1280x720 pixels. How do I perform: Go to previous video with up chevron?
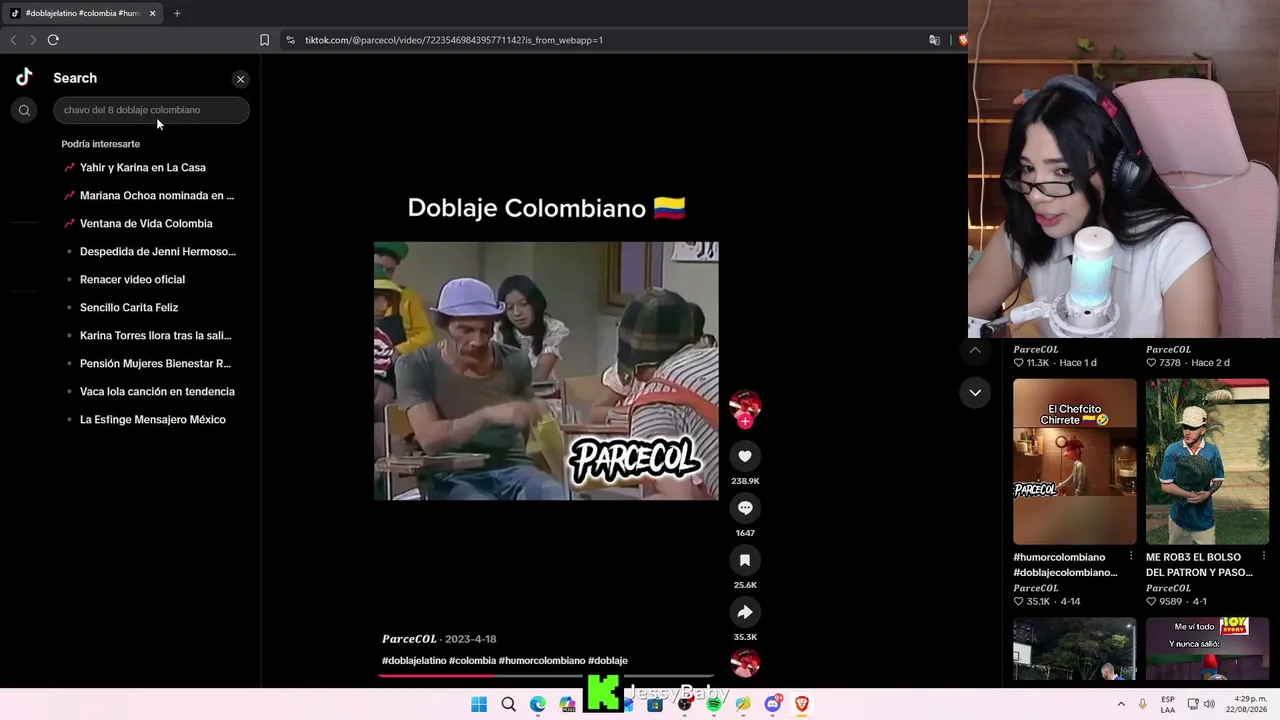pos(975,351)
